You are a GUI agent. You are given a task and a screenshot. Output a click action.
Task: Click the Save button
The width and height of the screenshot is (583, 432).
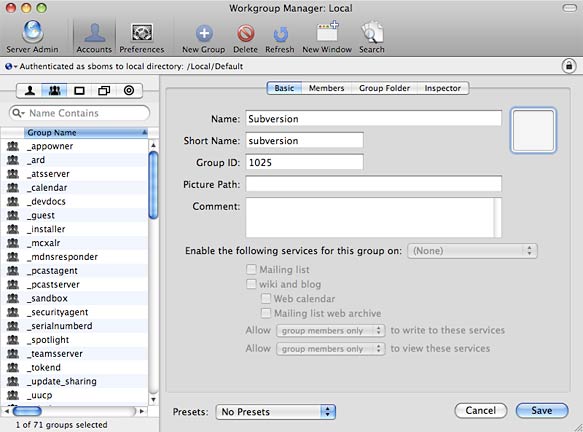coord(542,410)
